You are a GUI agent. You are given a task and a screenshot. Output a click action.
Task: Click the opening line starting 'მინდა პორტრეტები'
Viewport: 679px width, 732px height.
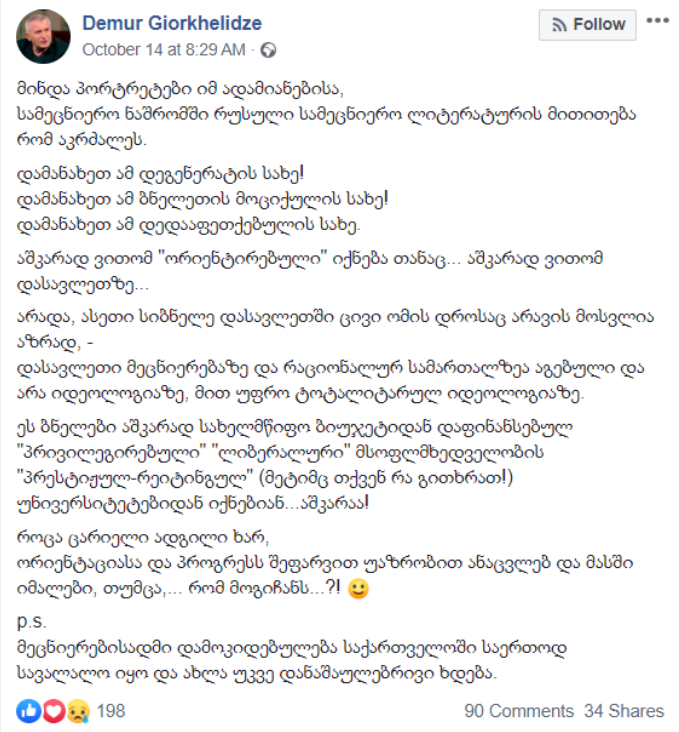tap(180, 89)
